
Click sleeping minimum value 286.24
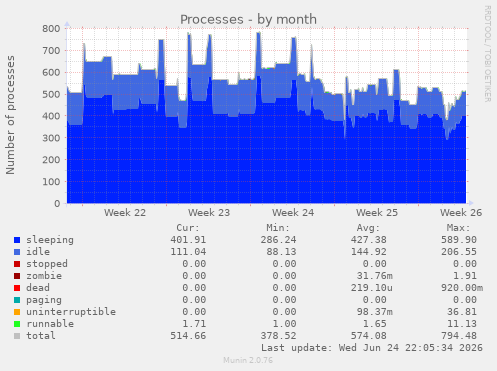(278, 240)
